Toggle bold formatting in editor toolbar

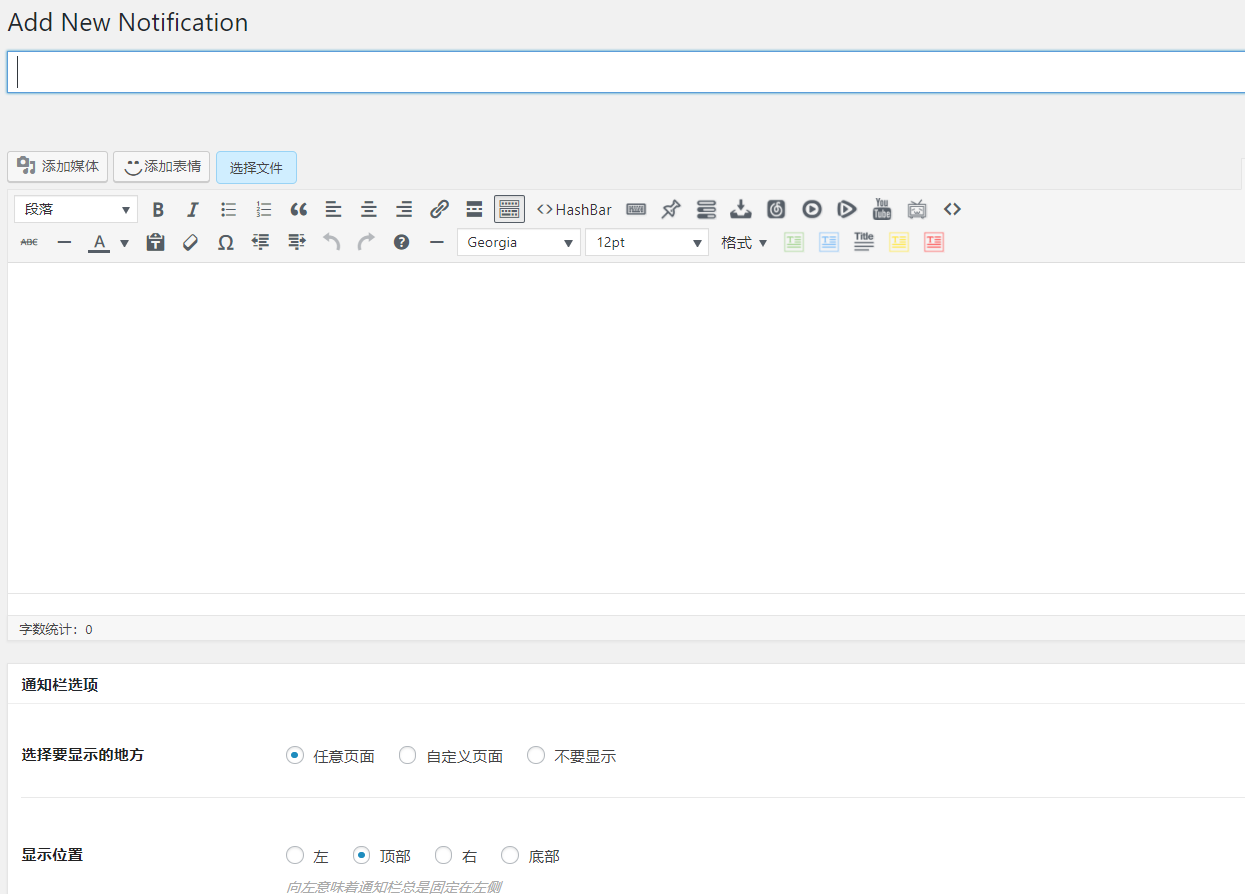158,209
